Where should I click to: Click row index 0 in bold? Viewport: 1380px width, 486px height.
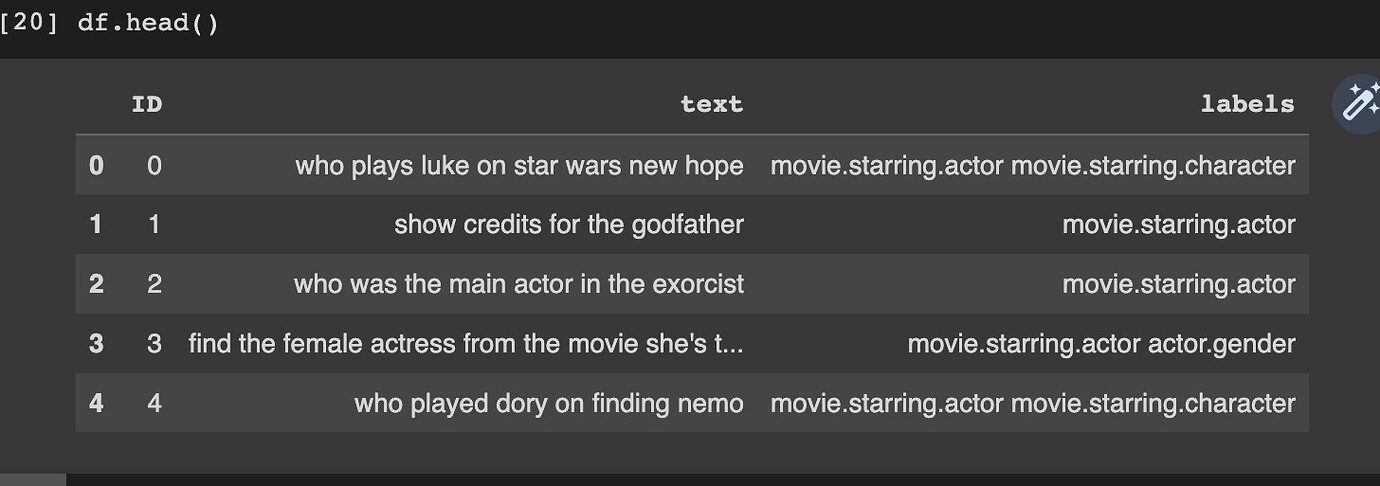96,165
